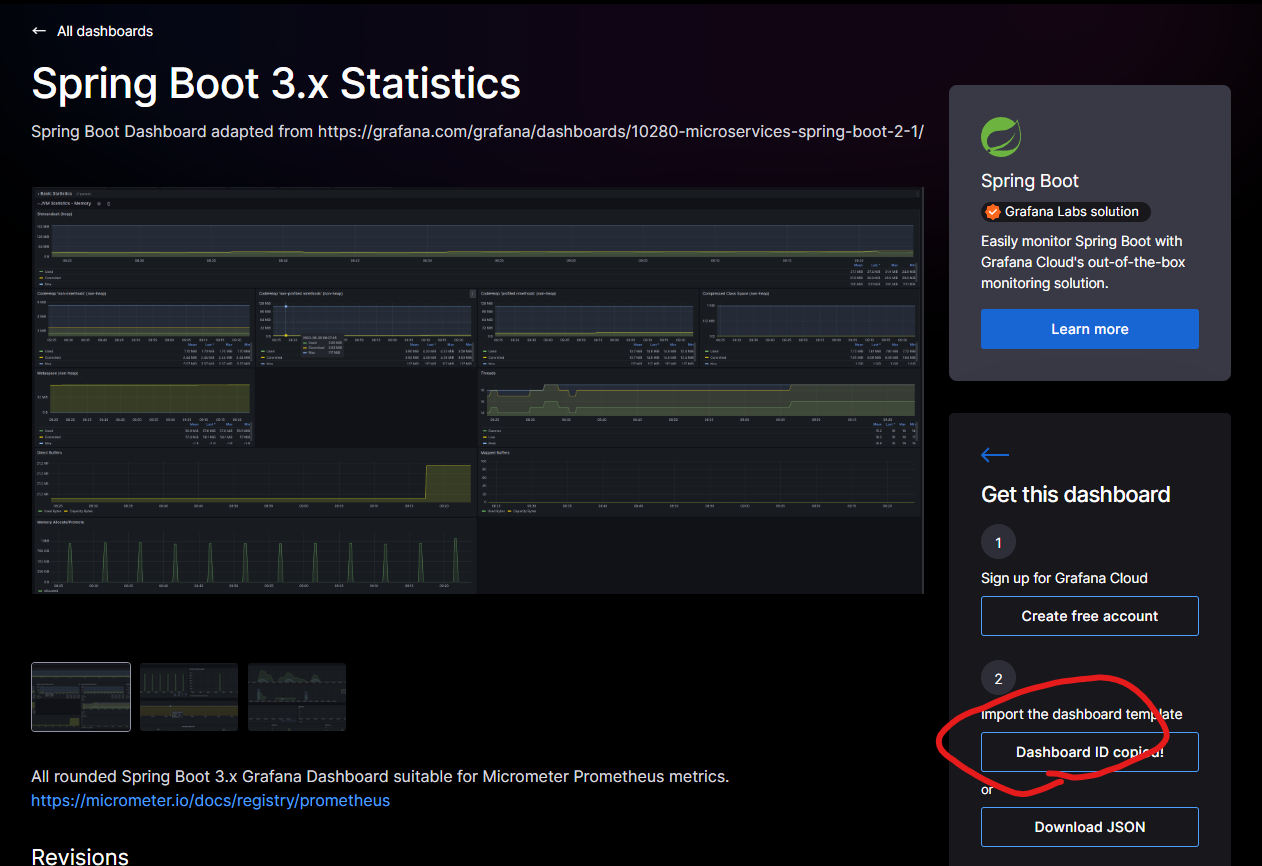Click the Revisions heading
Viewport: 1262px width, 866px height.
pos(80,857)
